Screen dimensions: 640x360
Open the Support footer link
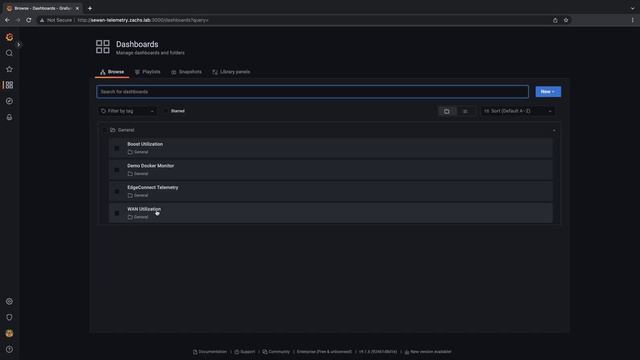(244, 352)
